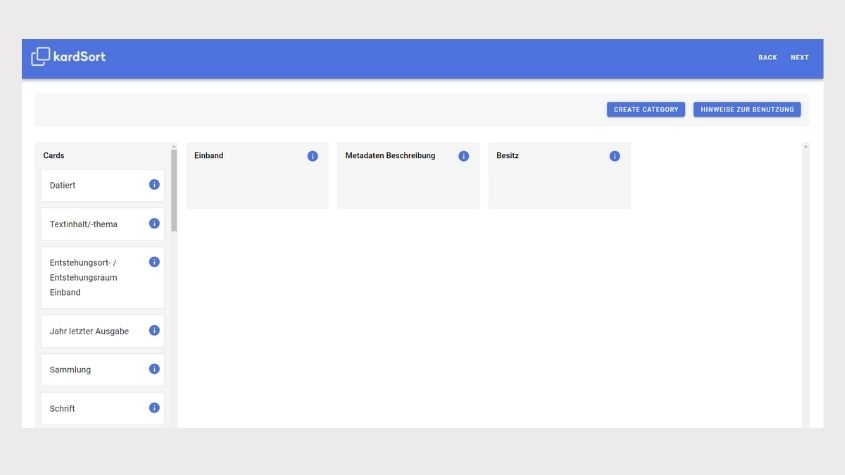This screenshot has width=845, height=475.
Task: Click the Metadaten Beschreibung category title
Action: [390, 155]
